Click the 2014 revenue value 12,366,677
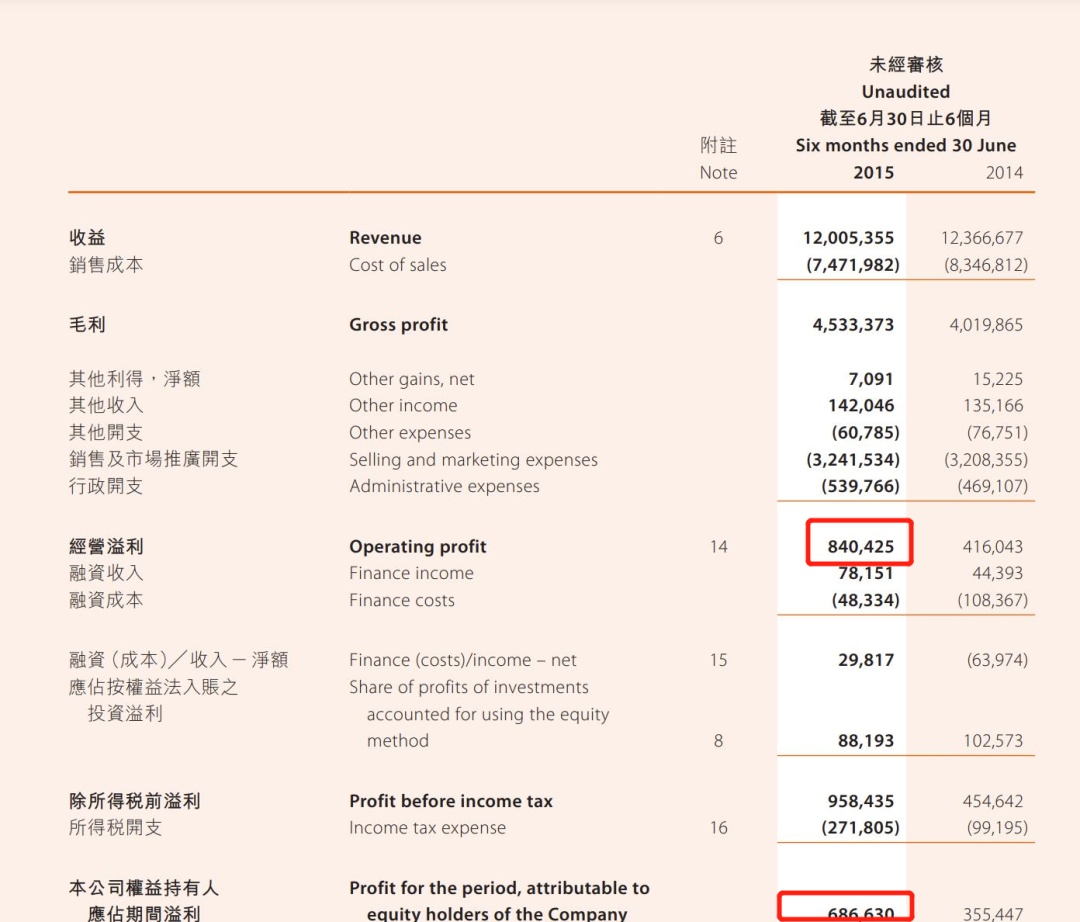 coord(982,238)
